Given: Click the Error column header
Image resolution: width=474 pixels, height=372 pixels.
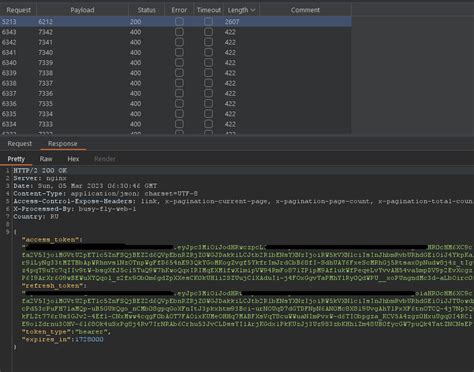Looking at the screenshot, I should pyautogui.click(x=179, y=10).
